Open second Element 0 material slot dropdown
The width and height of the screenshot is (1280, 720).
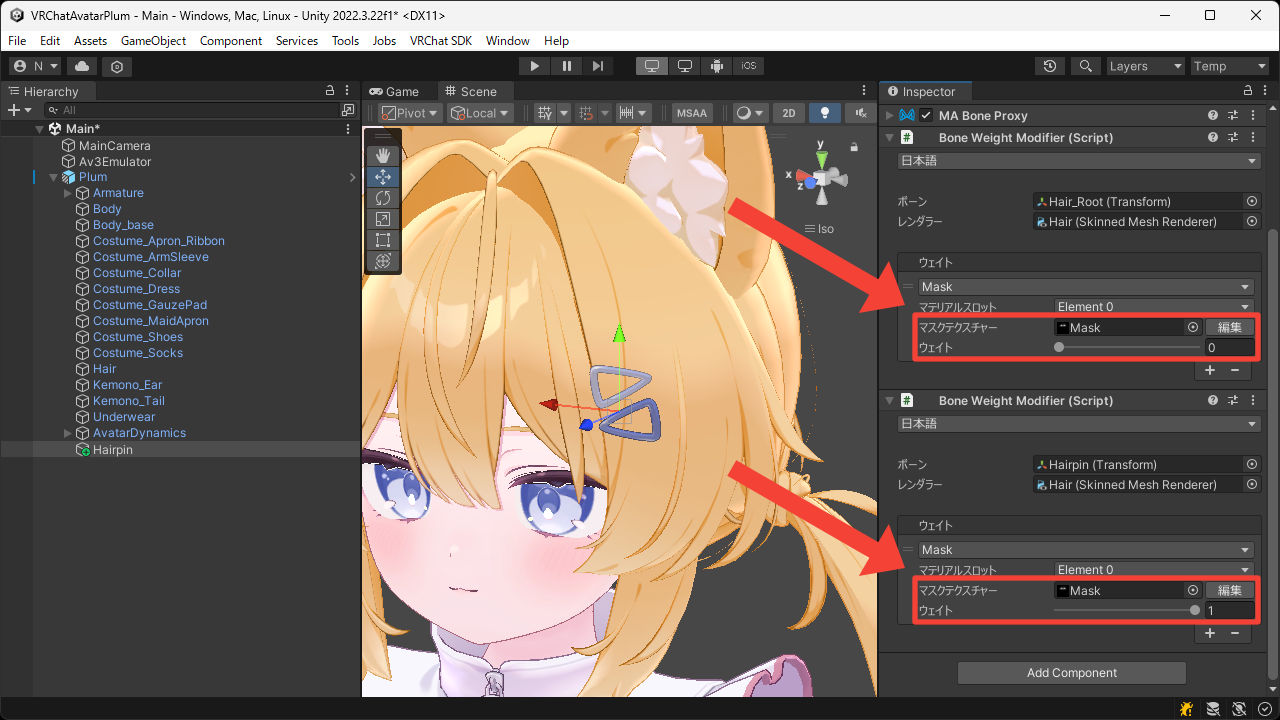1154,570
